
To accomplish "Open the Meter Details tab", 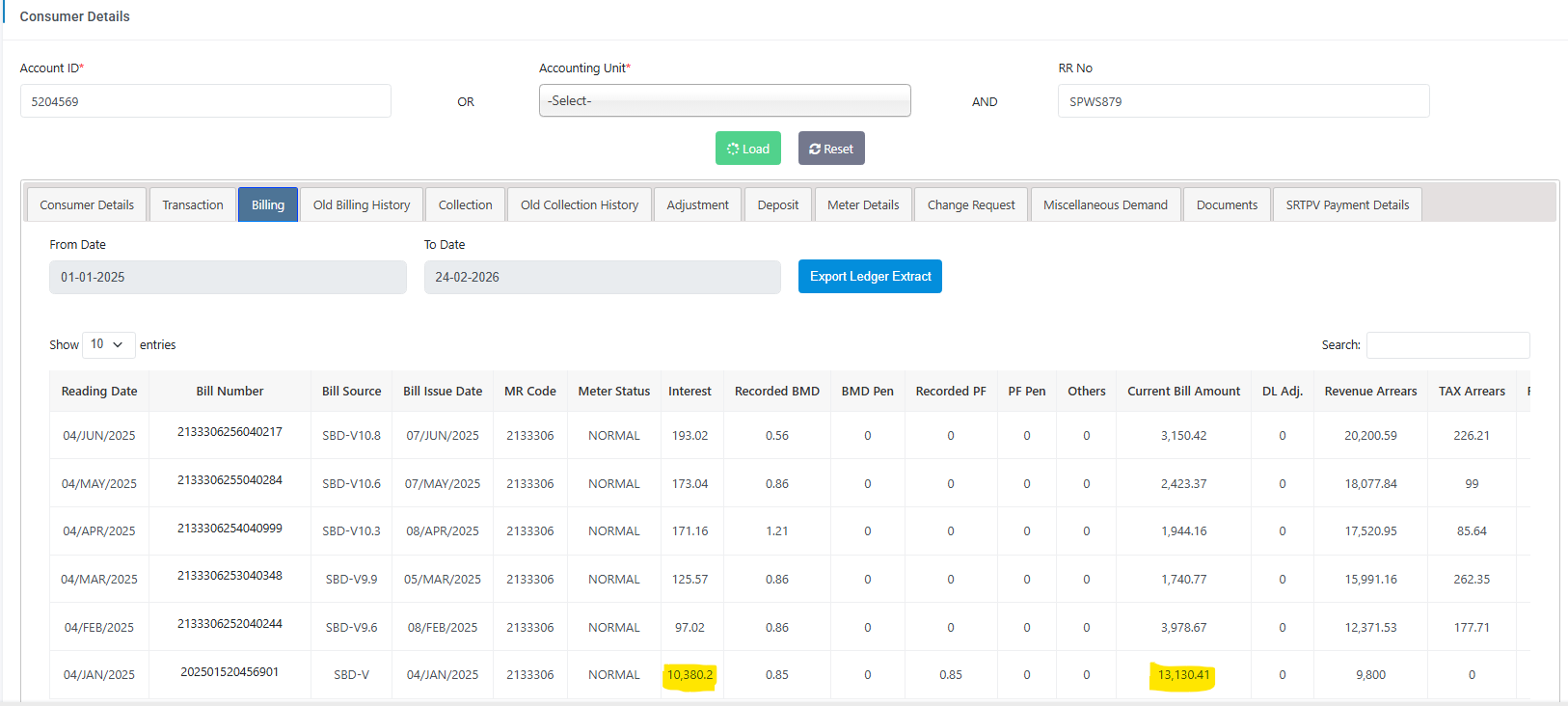I will point(862,204).
